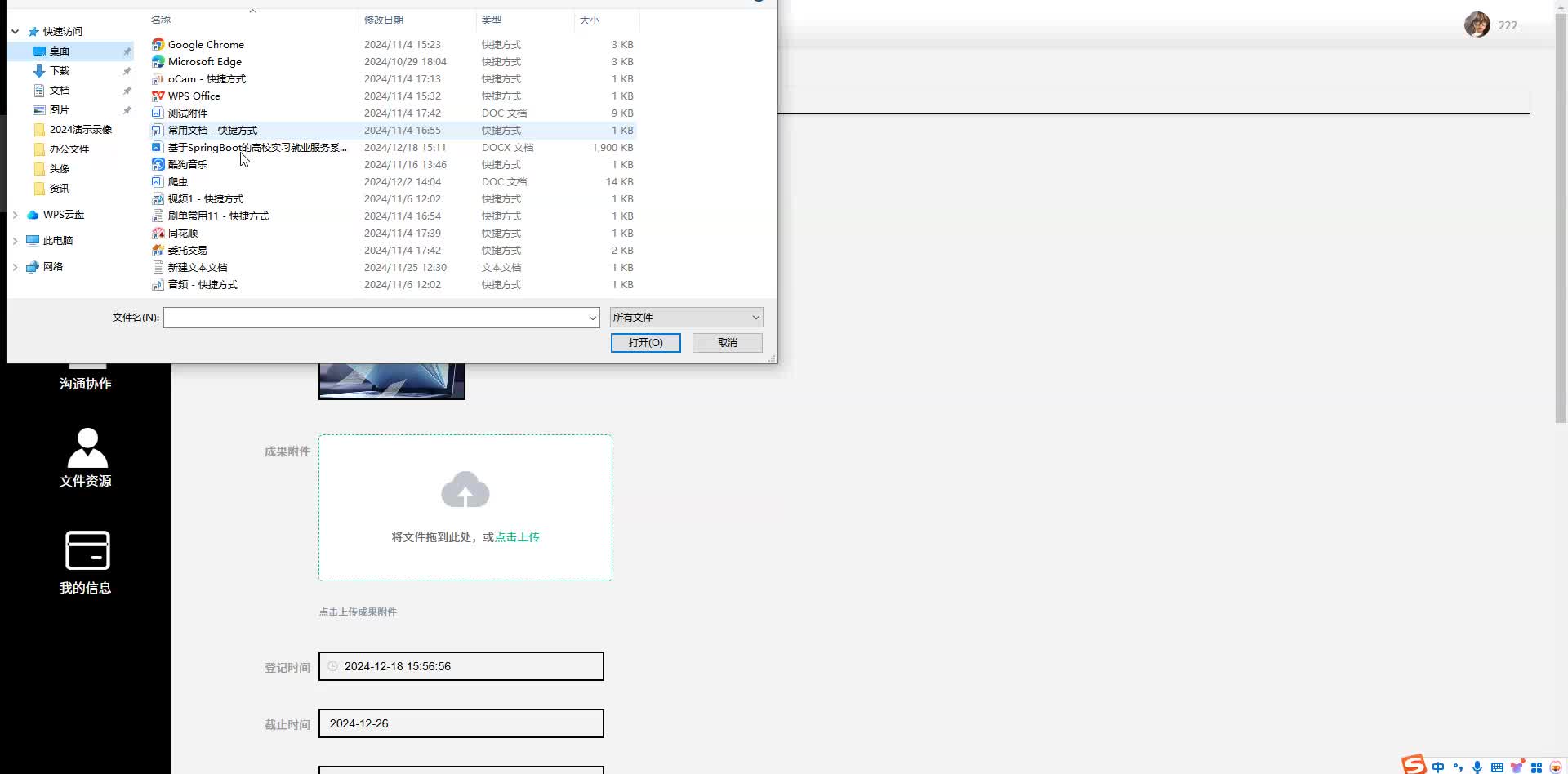Click the 登记时间 datetime field
Viewport: 1568px width, 774px height.
[x=461, y=666]
